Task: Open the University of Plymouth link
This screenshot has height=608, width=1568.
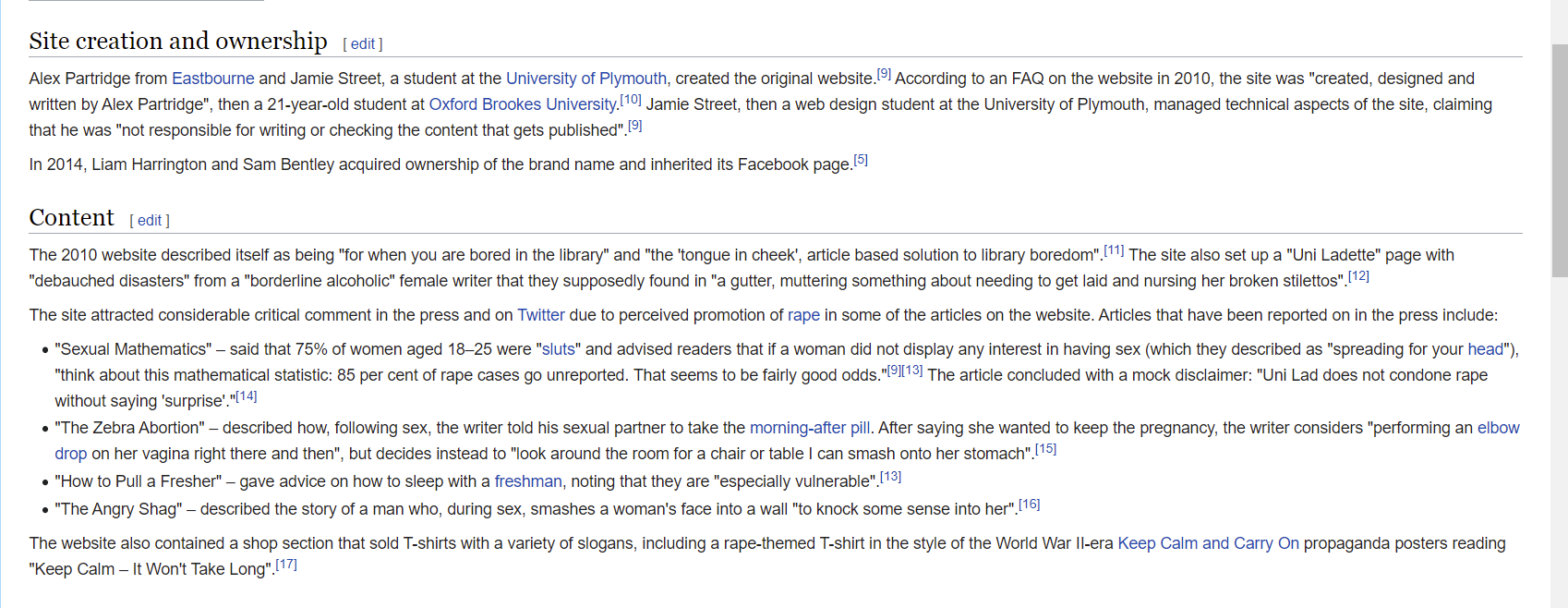Action: tap(586, 79)
